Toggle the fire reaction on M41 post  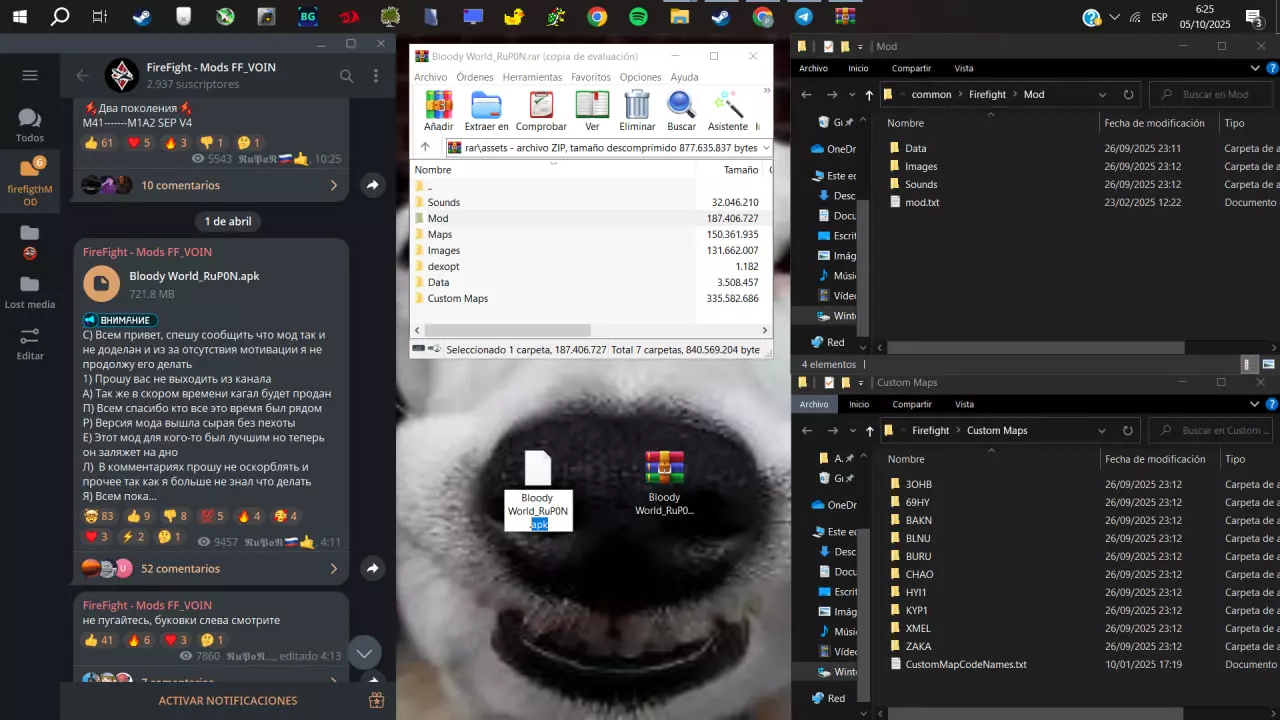176,143
